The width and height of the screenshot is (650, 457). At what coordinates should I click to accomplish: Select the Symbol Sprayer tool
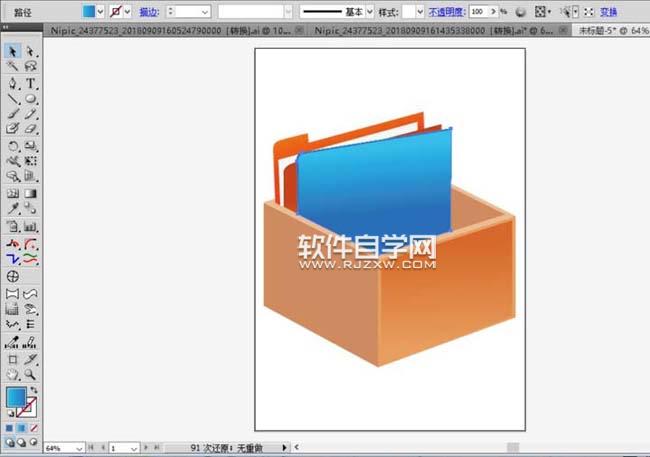pos(12,226)
